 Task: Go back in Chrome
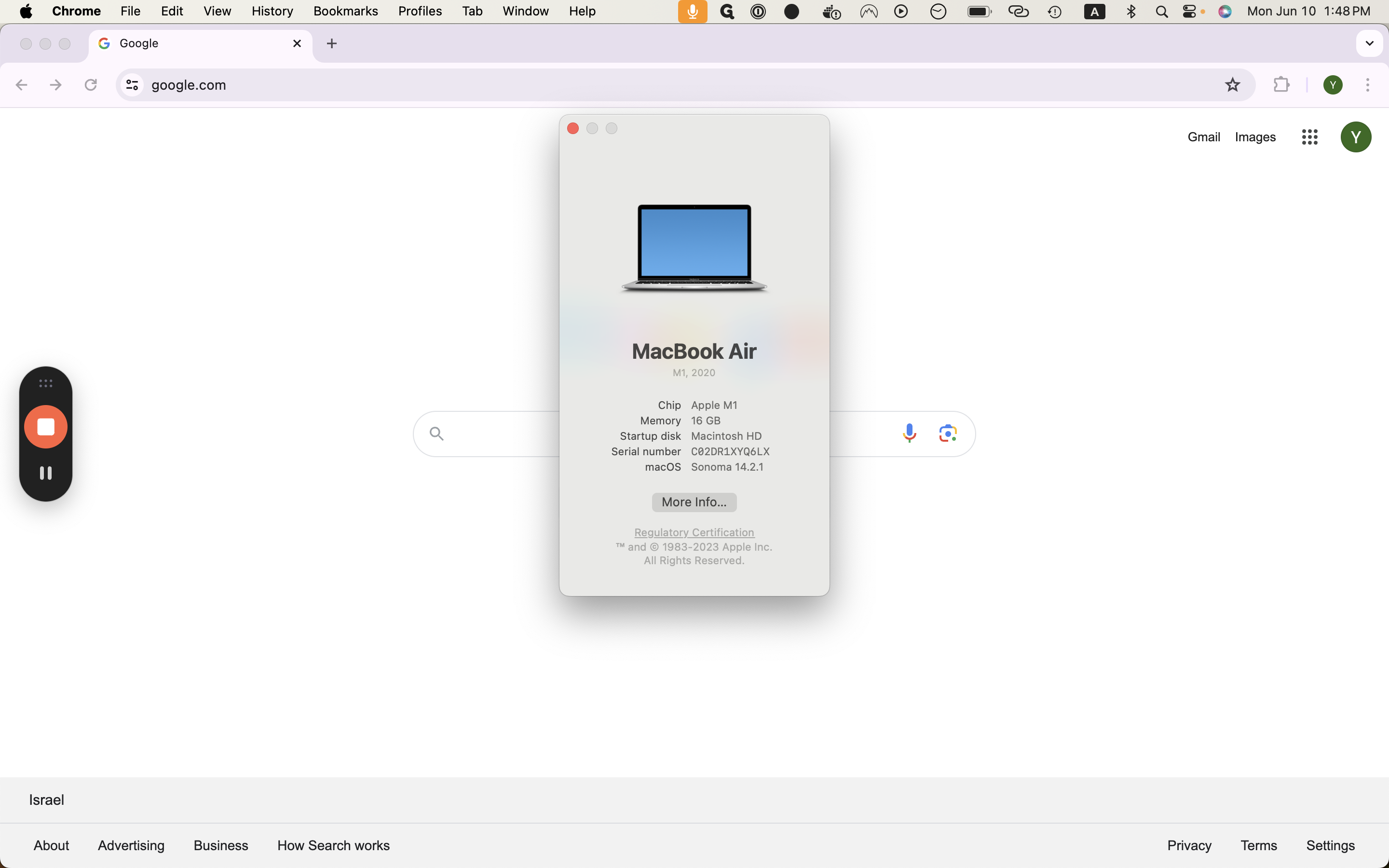click(22, 85)
